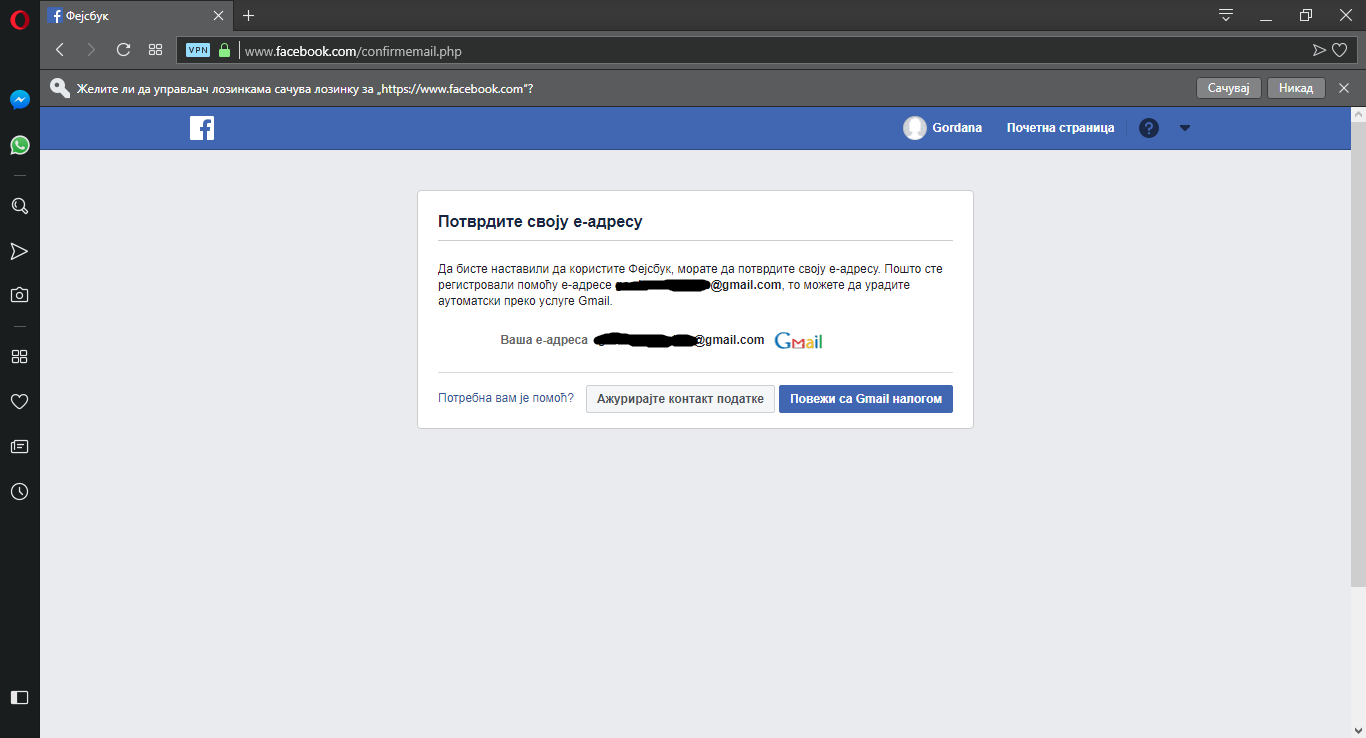Open the Facebook help question mark

1149,128
